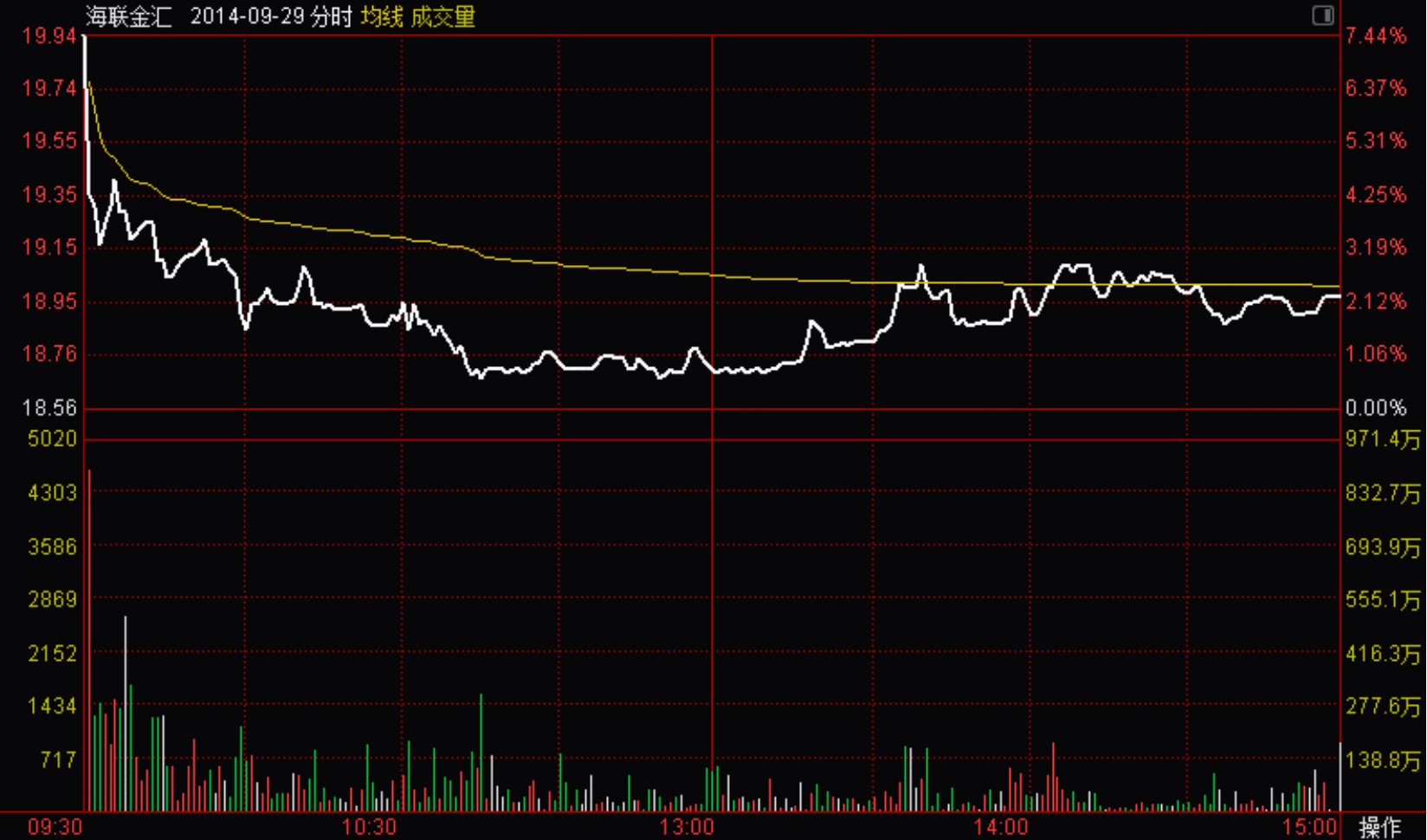This screenshot has height=840, width=1427.
Task: Click the tallest red opening volume bar
Action: coord(89,640)
